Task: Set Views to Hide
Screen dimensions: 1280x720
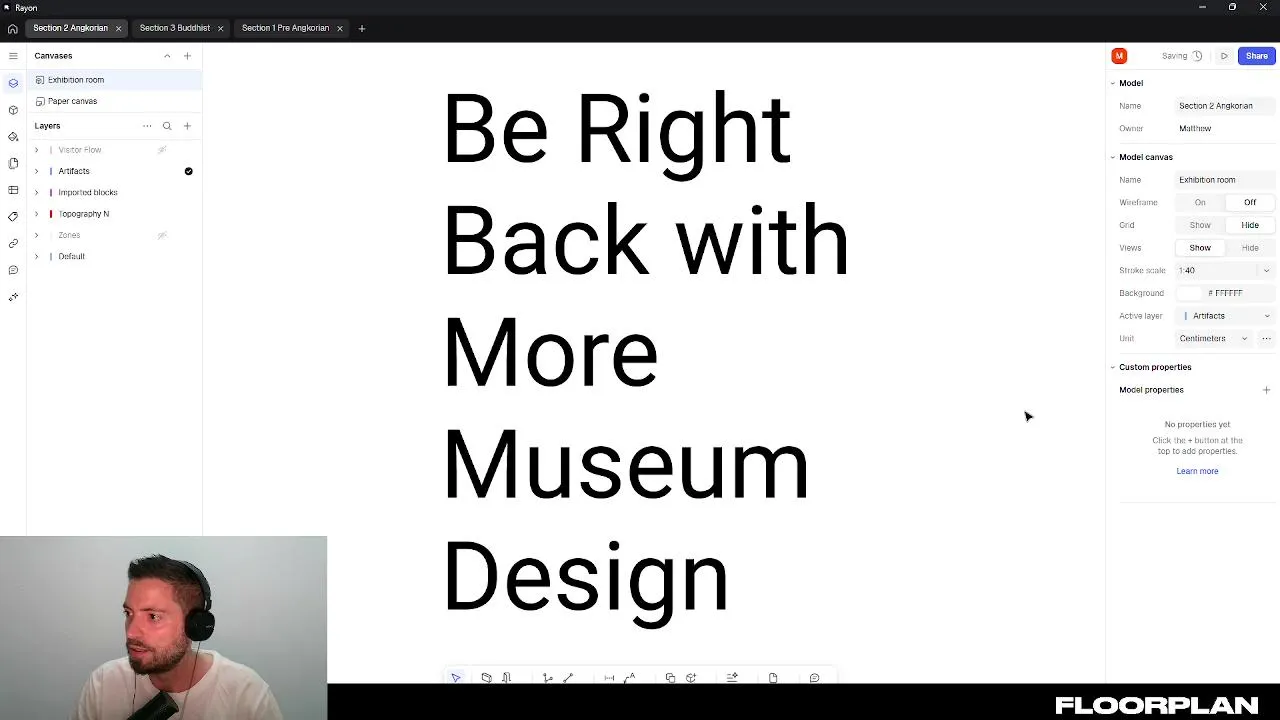Action: (1250, 248)
